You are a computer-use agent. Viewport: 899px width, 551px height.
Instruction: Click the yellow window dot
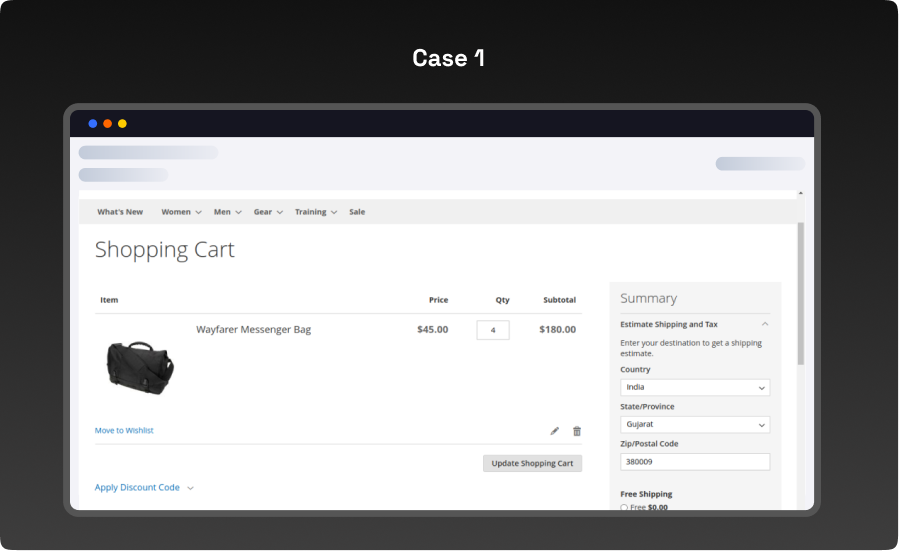tap(122, 124)
